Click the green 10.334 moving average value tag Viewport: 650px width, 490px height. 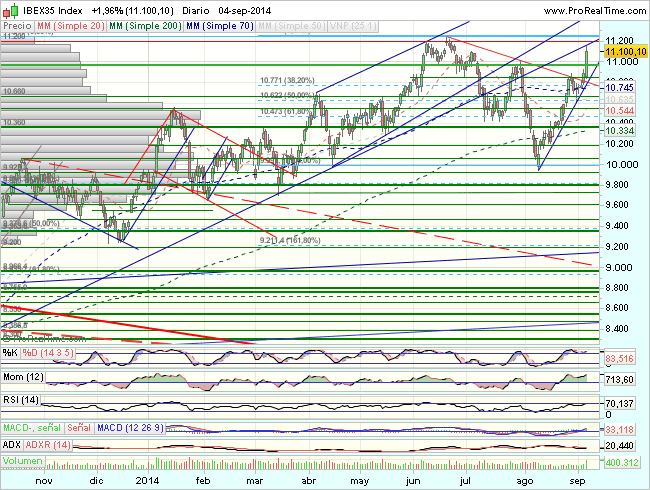click(x=619, y=131)
